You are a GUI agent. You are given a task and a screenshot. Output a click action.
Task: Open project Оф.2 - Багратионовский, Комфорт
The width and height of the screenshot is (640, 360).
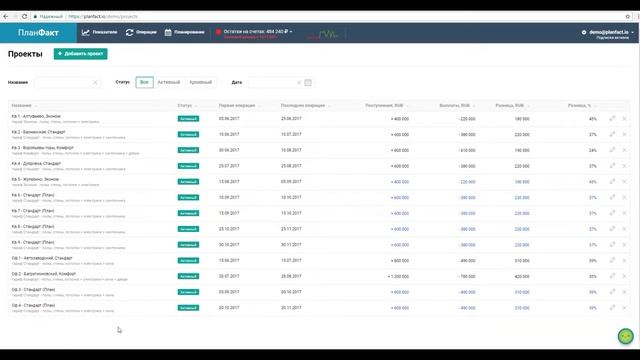[x=44, y=273]
